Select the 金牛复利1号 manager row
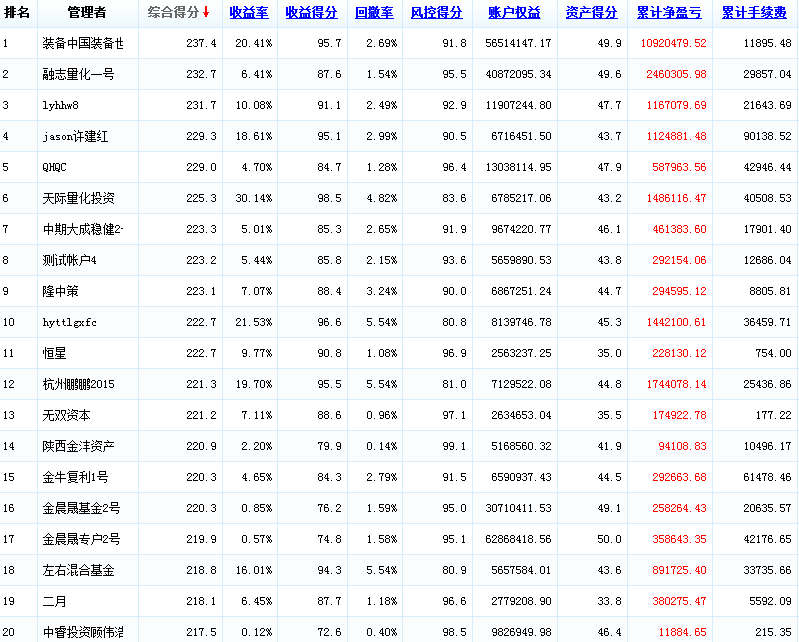799x642 pixels. point(76,478)
